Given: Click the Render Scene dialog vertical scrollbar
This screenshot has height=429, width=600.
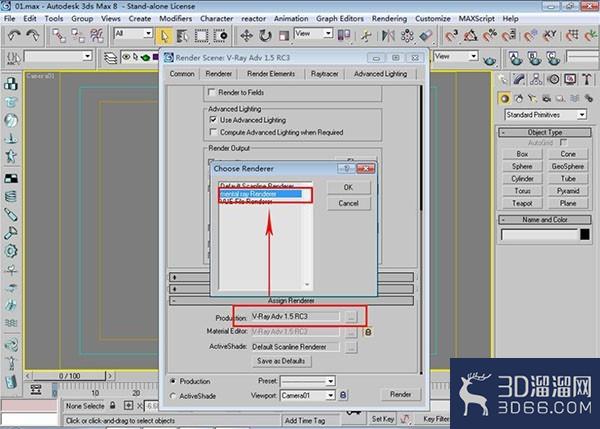Looking at the screenshot, I should tap(421, 147).
